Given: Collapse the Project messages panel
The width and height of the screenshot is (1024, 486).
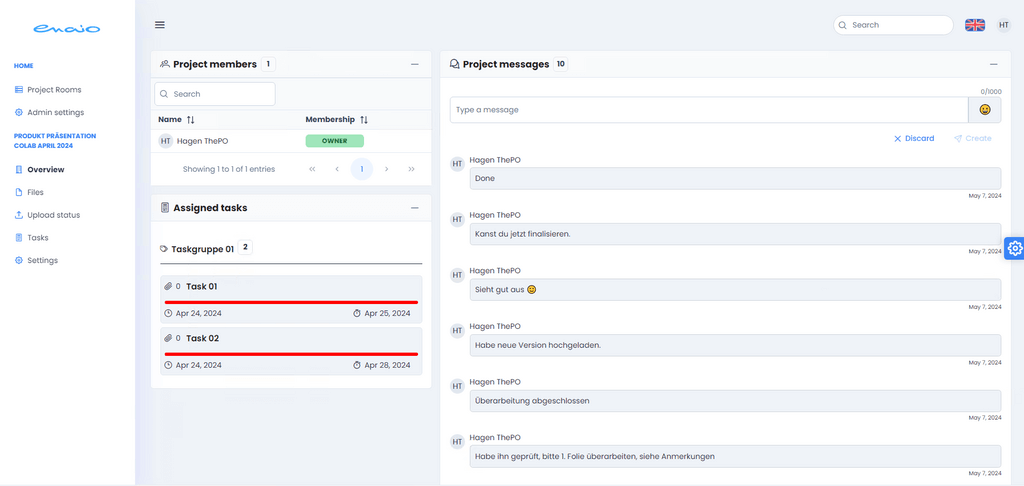Looking at the screenshot, I should click(x=994, y=64).
